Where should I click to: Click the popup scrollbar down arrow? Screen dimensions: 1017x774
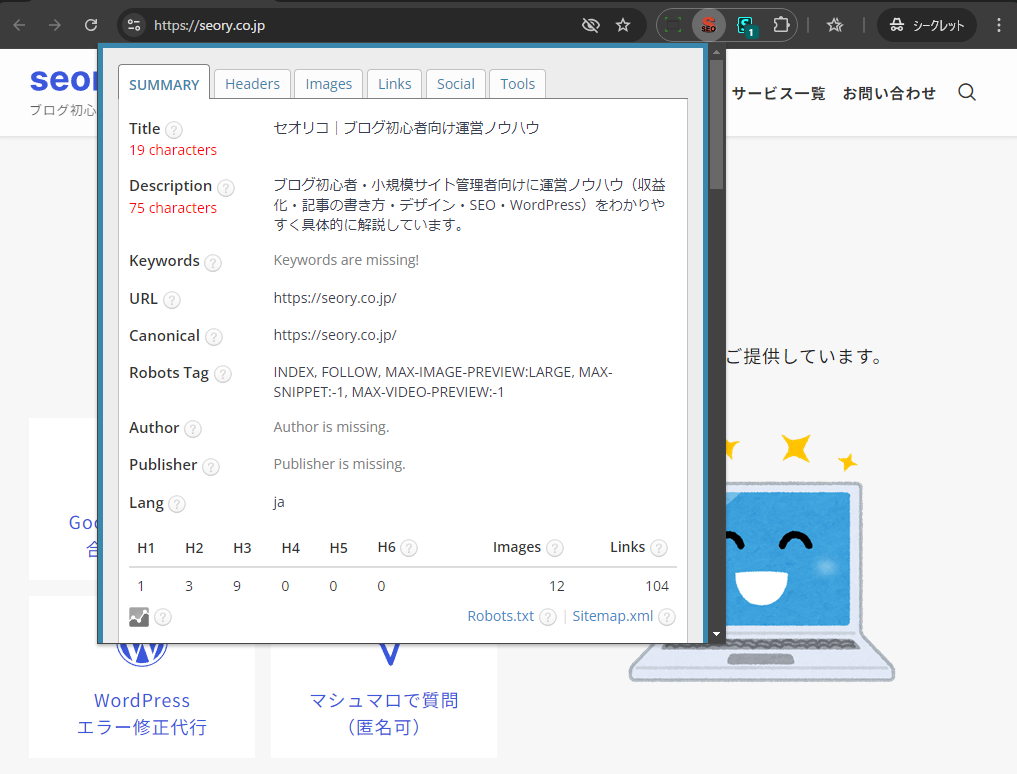click(716, 634)
